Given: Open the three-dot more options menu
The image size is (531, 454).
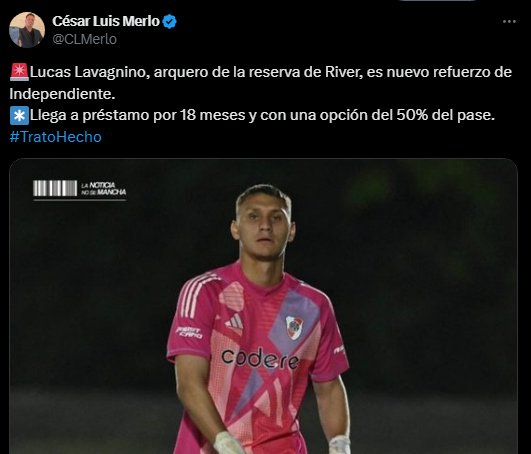Looking at the screenshot, I should coord(509,22).
